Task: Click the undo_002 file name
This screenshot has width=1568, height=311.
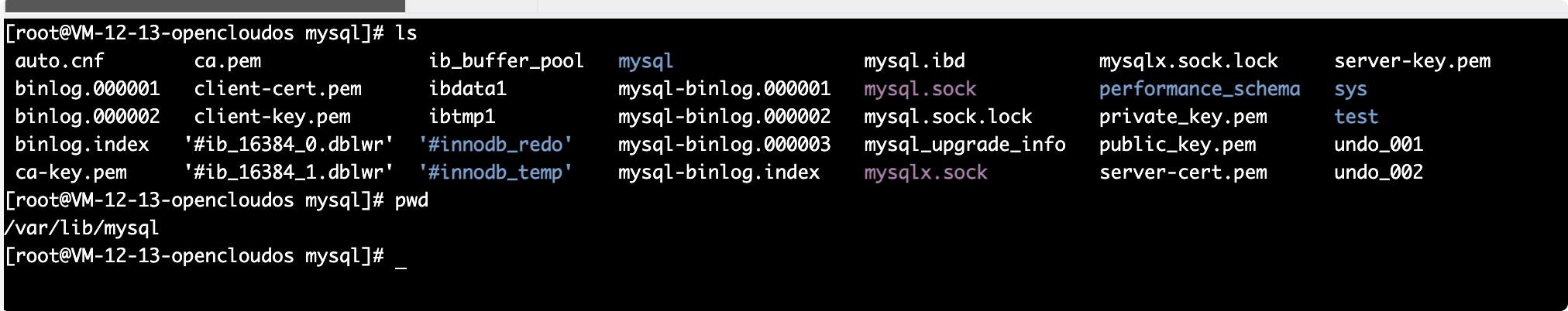Action: (x=1378, y=173)
